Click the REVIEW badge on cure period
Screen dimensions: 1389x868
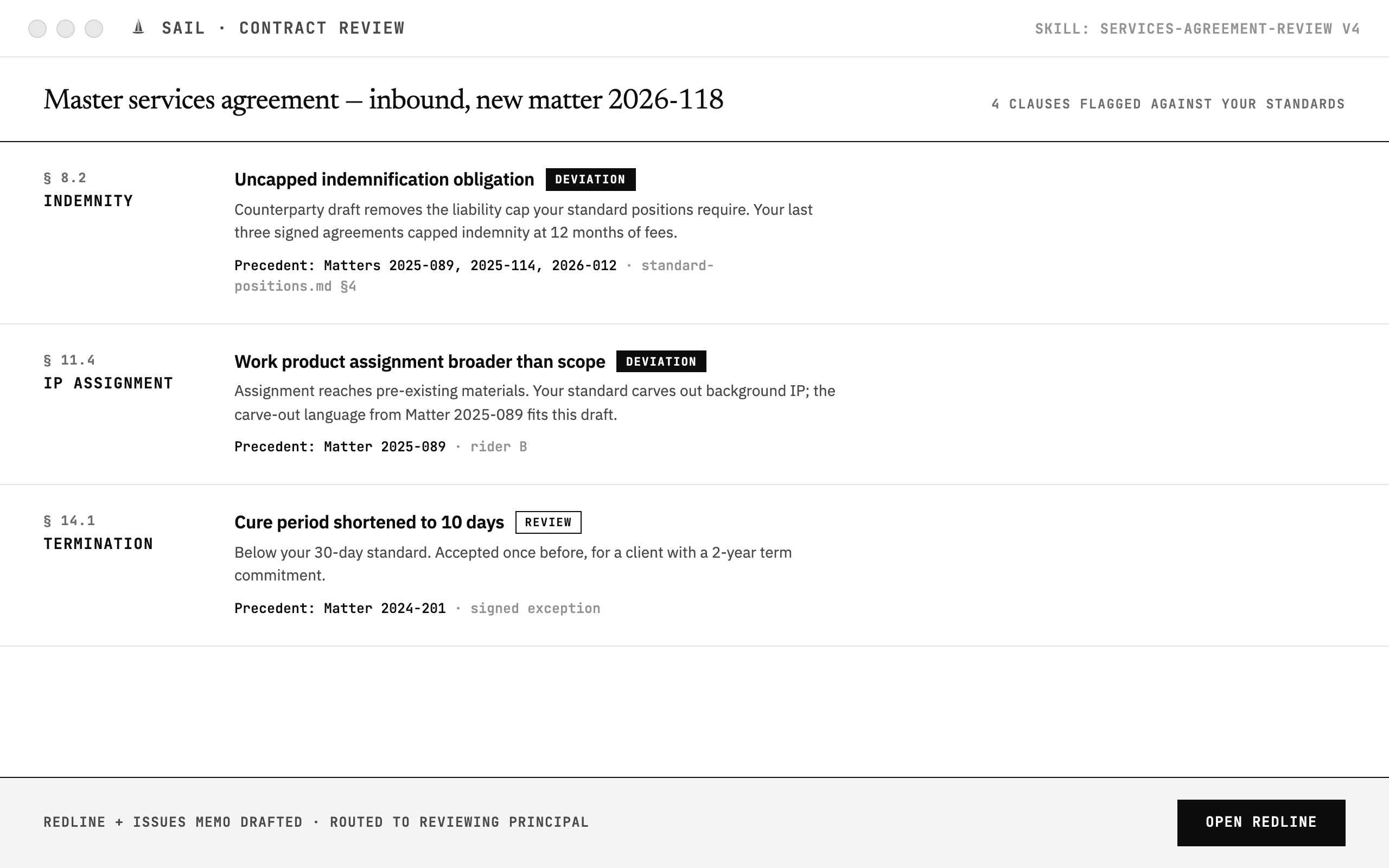547,522
